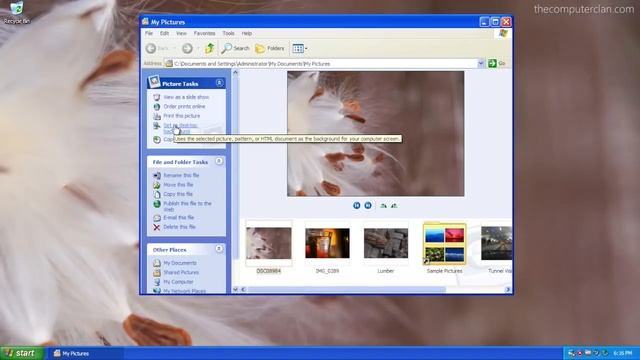Open the Help menu
The height and width of the screenshot is (360, 640).
coord(247,33)
